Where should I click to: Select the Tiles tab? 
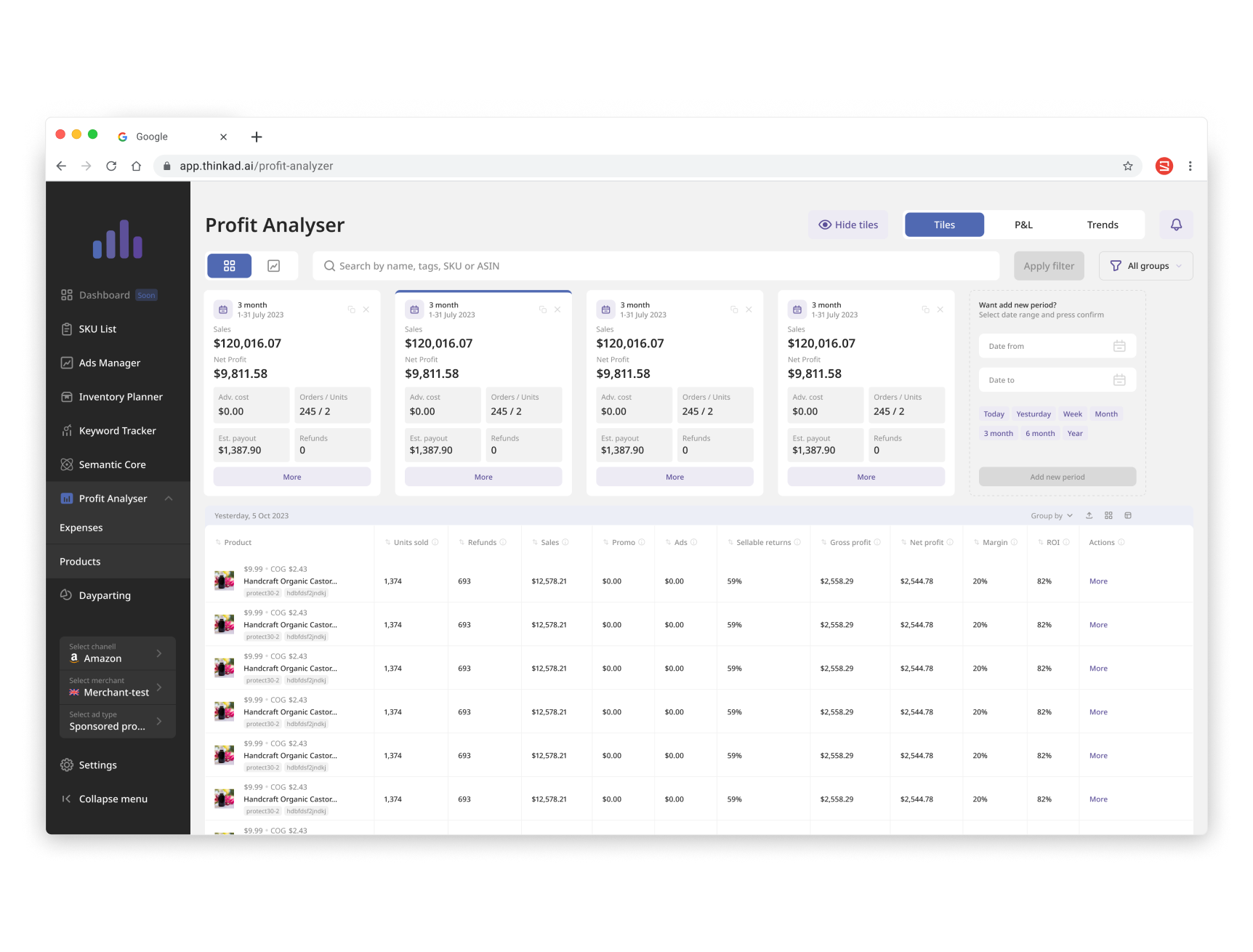[x=944, y=225]
